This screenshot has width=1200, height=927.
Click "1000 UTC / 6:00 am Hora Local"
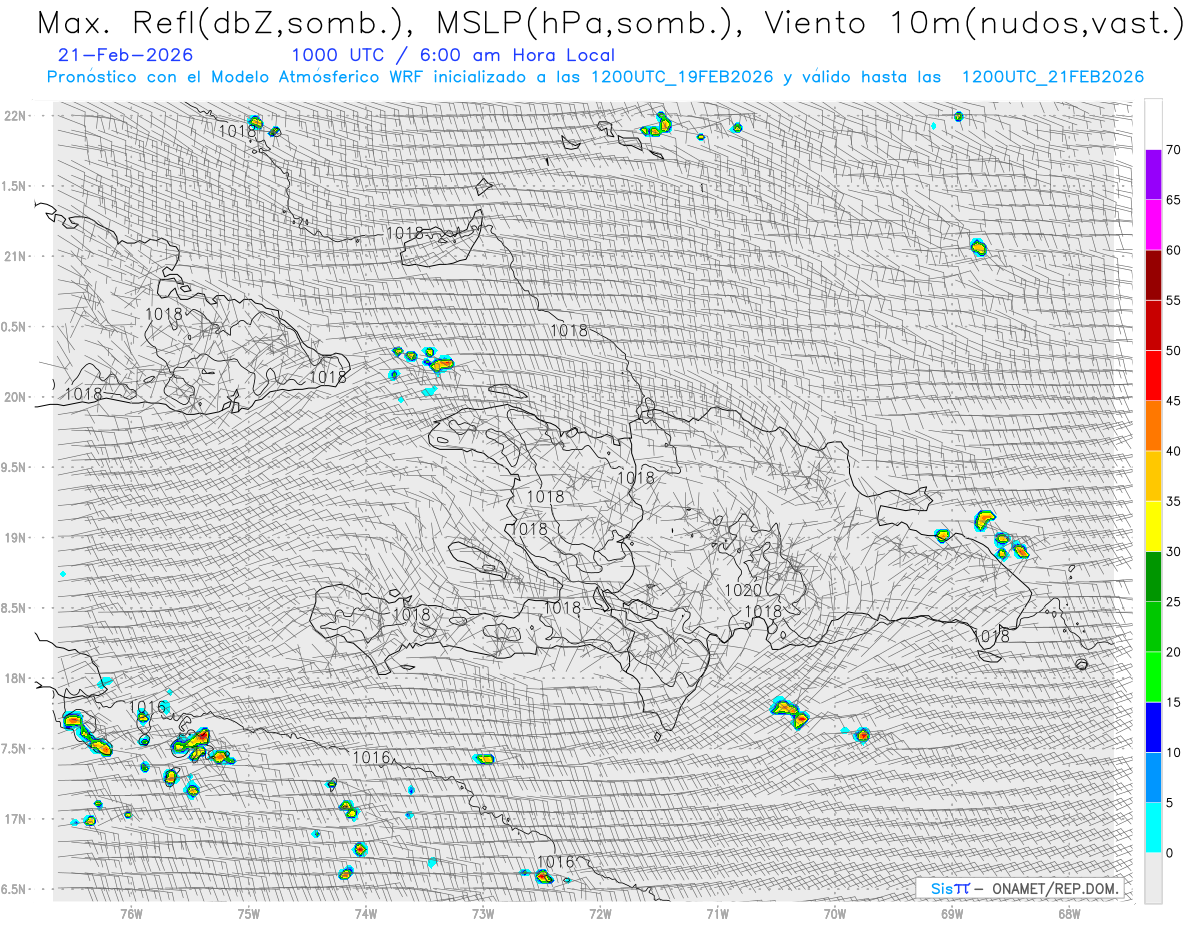coord(453,56)
